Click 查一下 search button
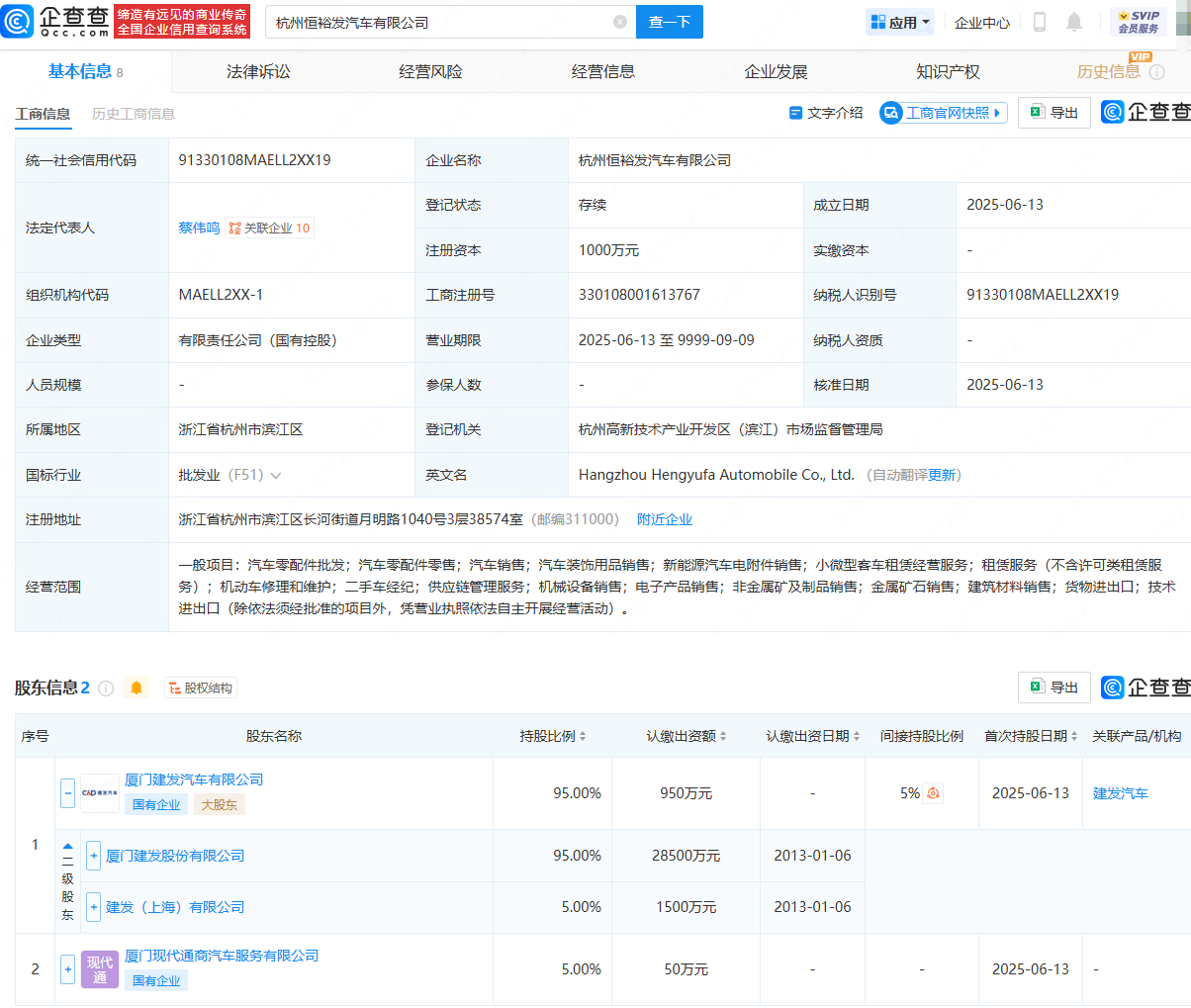1191x1008 pixels. (x=670, y=22)
